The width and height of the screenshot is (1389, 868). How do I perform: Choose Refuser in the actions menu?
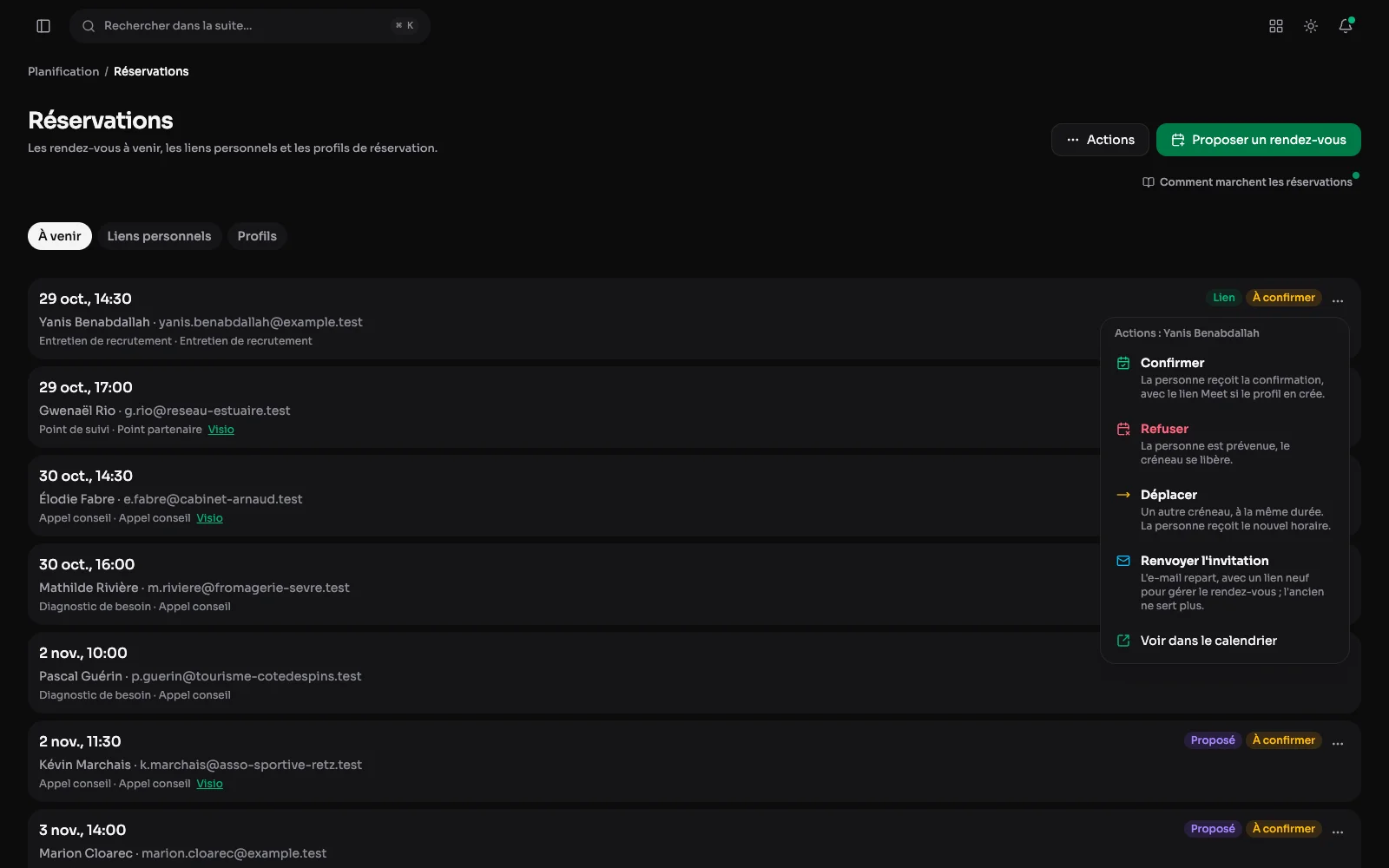[x=1225, y=443]
